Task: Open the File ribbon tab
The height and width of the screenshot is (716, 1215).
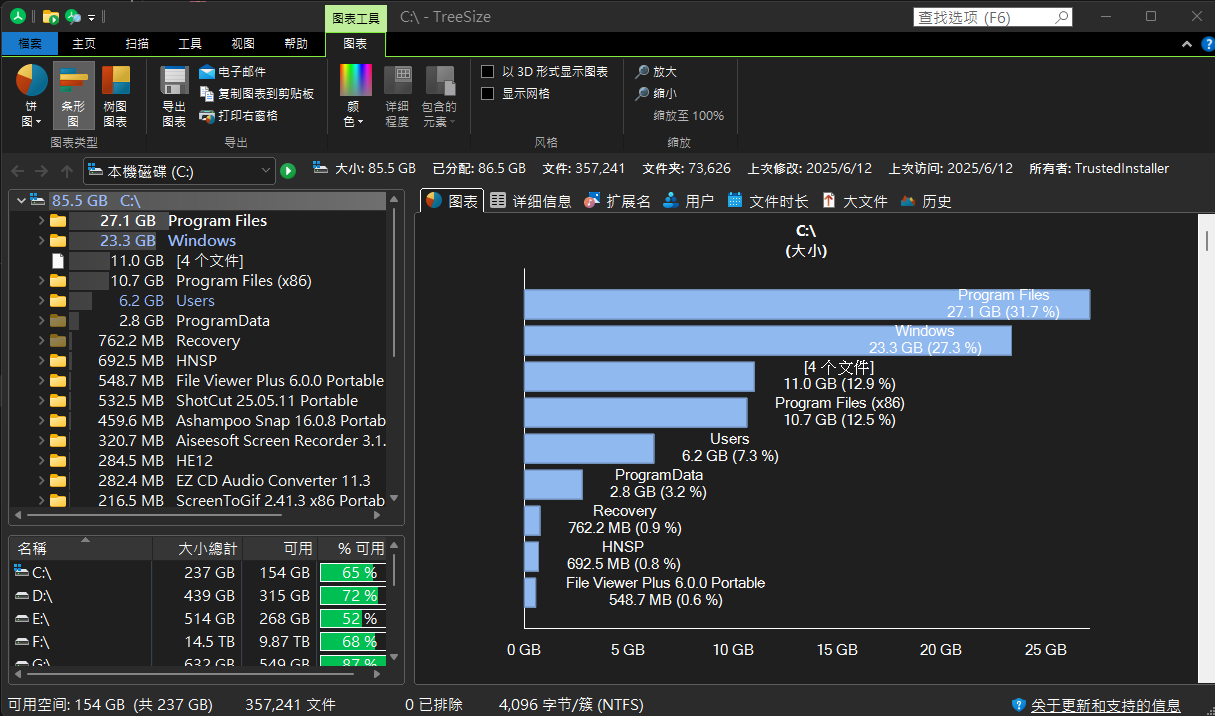Action: pos(30,43)
